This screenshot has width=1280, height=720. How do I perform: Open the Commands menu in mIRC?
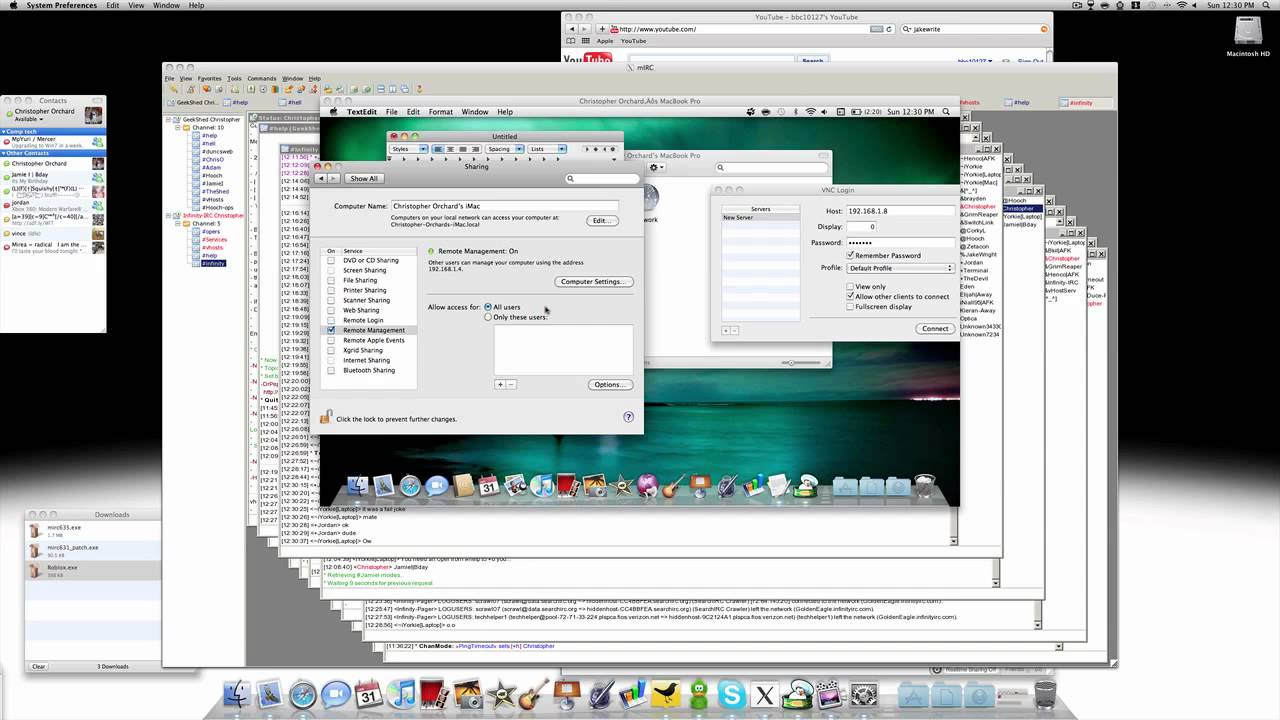click(x=261, y=78)
